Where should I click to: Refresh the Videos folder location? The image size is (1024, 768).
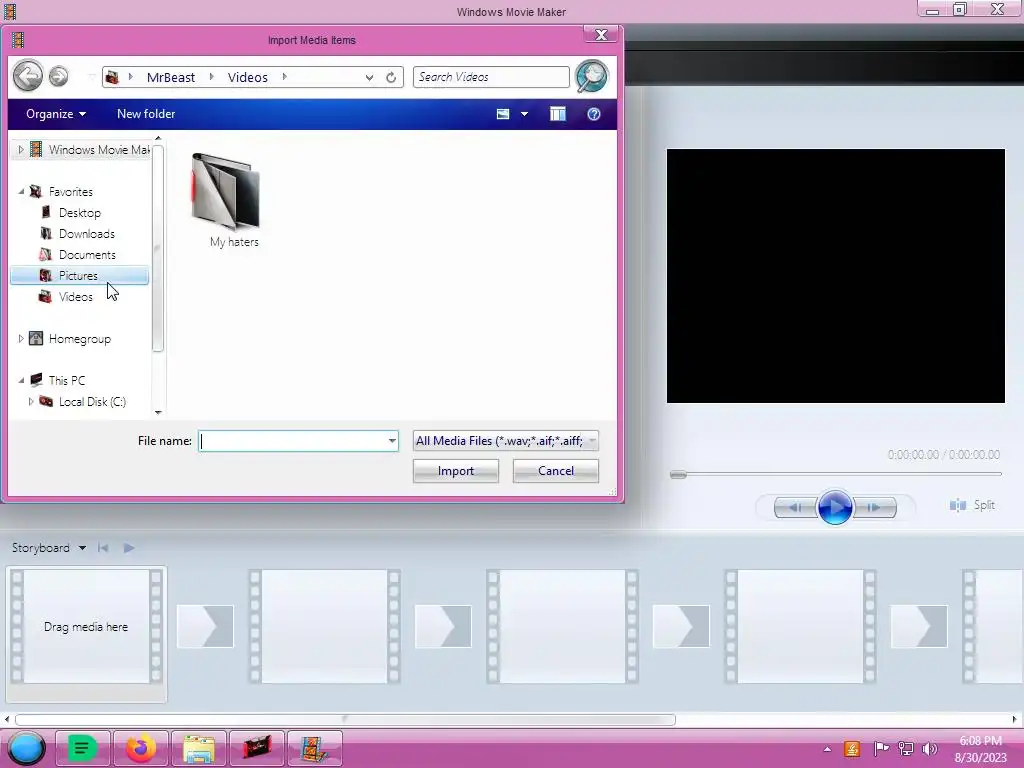point(391,78)
